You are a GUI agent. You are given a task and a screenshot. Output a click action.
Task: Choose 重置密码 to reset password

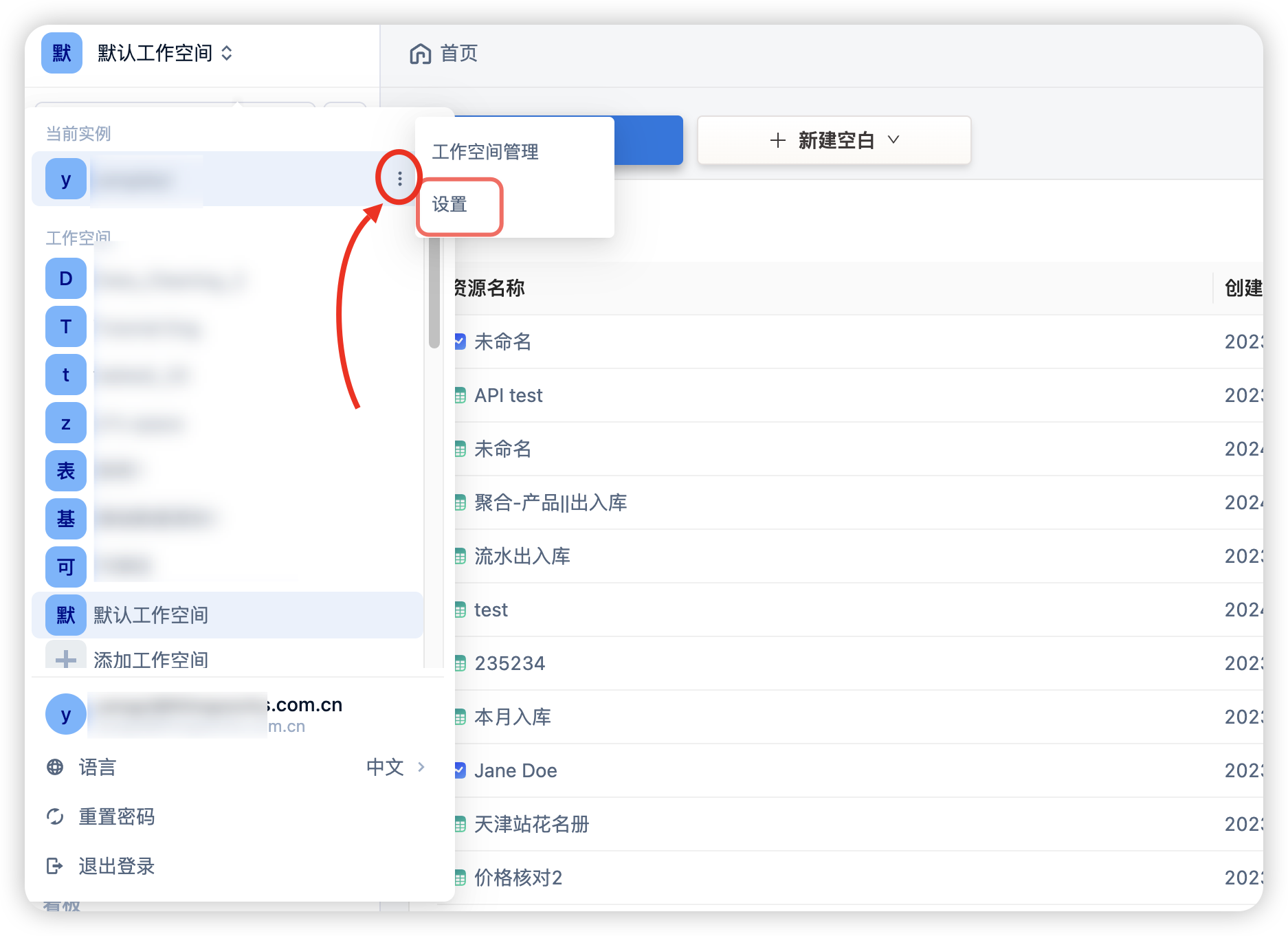click(117, 816)
